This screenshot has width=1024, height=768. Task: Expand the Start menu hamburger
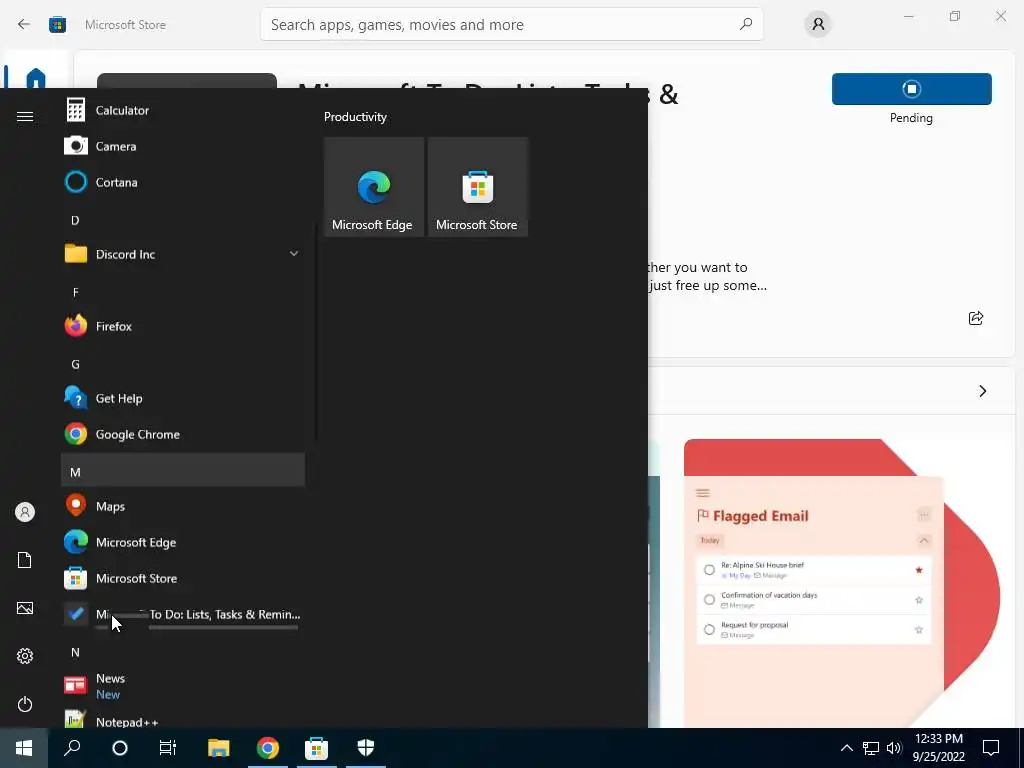(25, 117)
